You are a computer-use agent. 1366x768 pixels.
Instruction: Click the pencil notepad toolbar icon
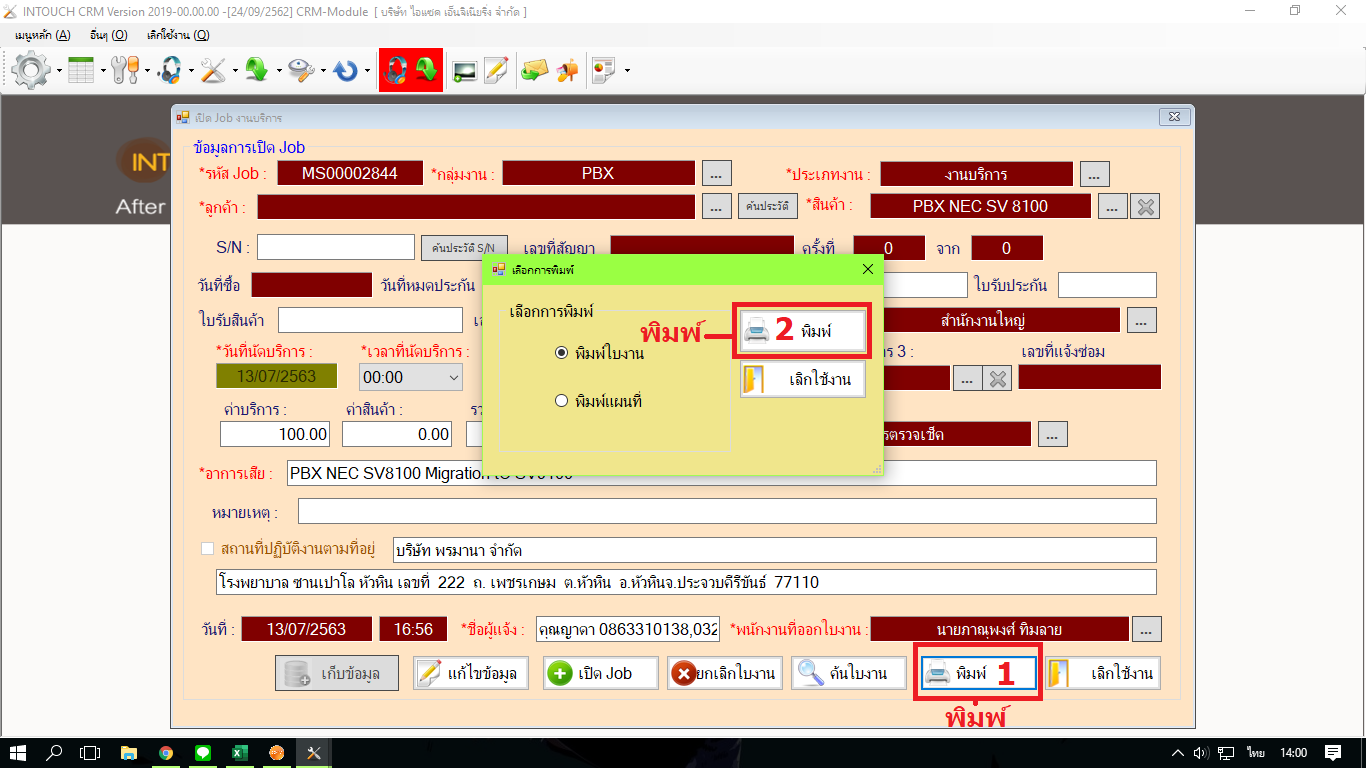[x=496, y=70]
